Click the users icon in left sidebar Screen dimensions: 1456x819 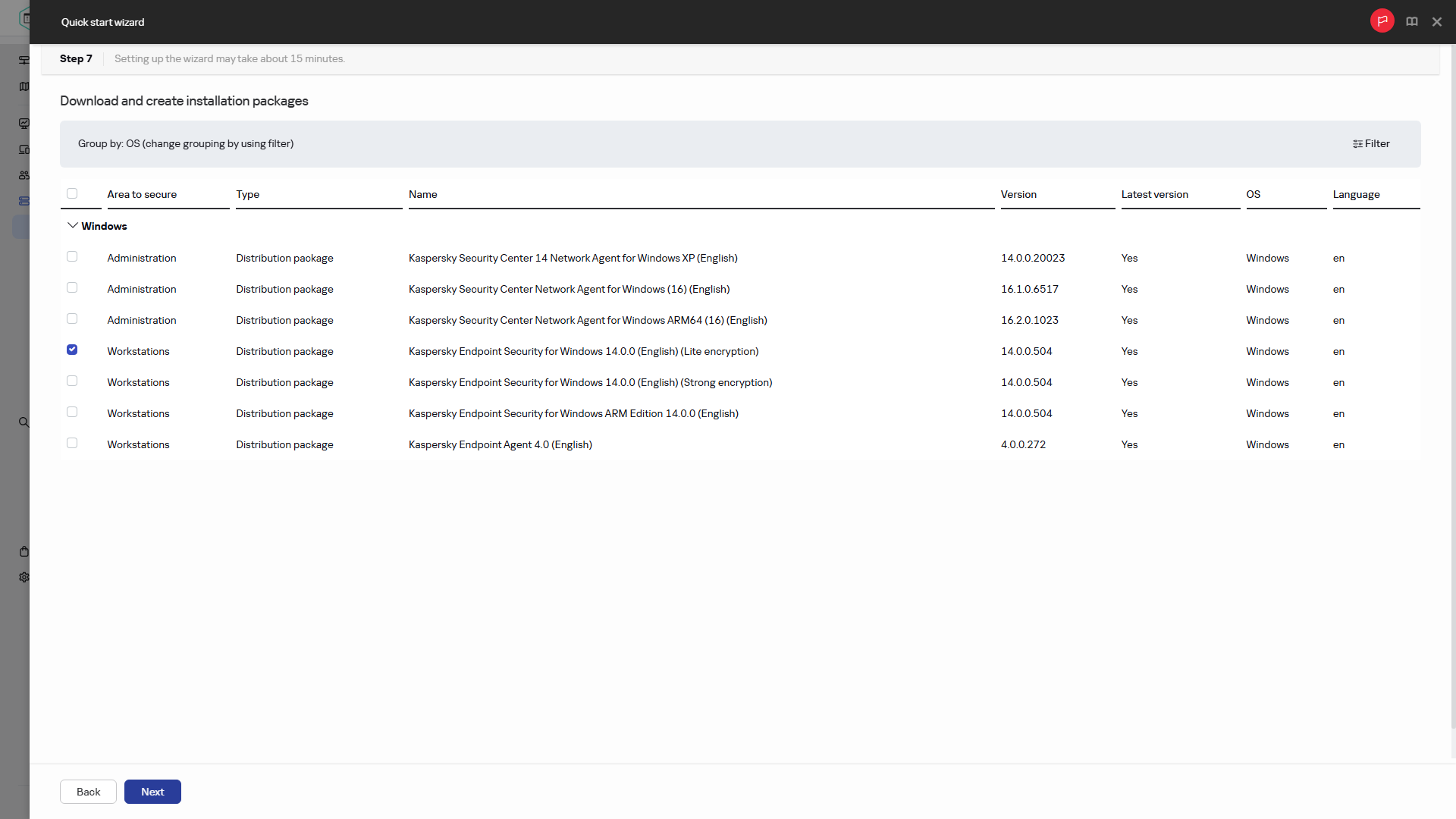pos(24,175)
